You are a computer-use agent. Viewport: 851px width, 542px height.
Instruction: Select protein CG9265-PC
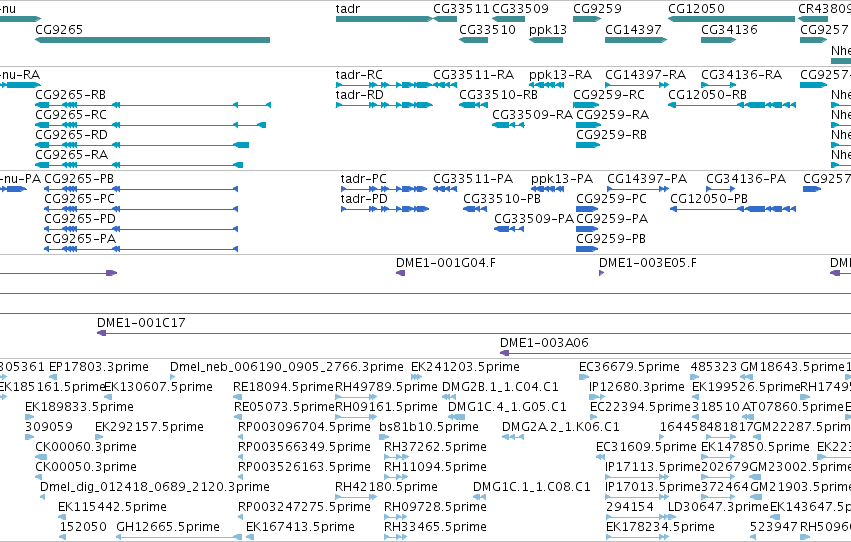[141, 209]
